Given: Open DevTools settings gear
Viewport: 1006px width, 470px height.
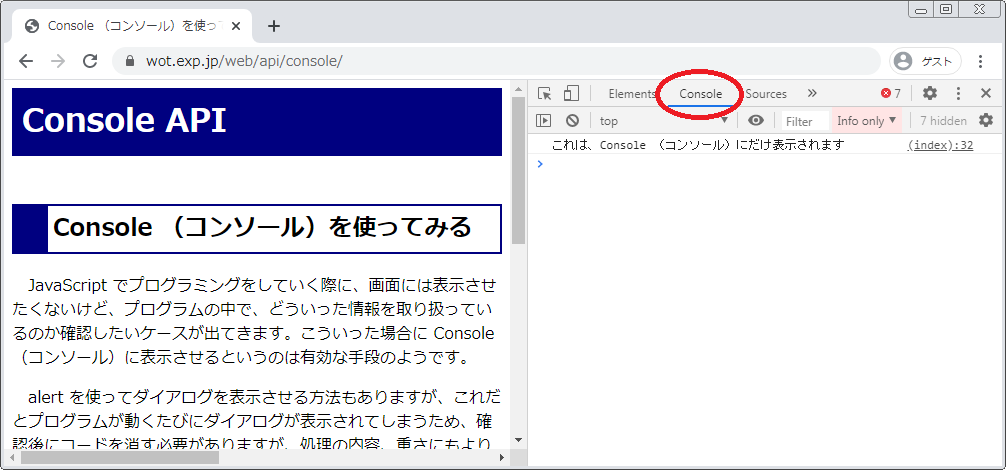Looking at the screenshot, I should [x=930, y=94].
